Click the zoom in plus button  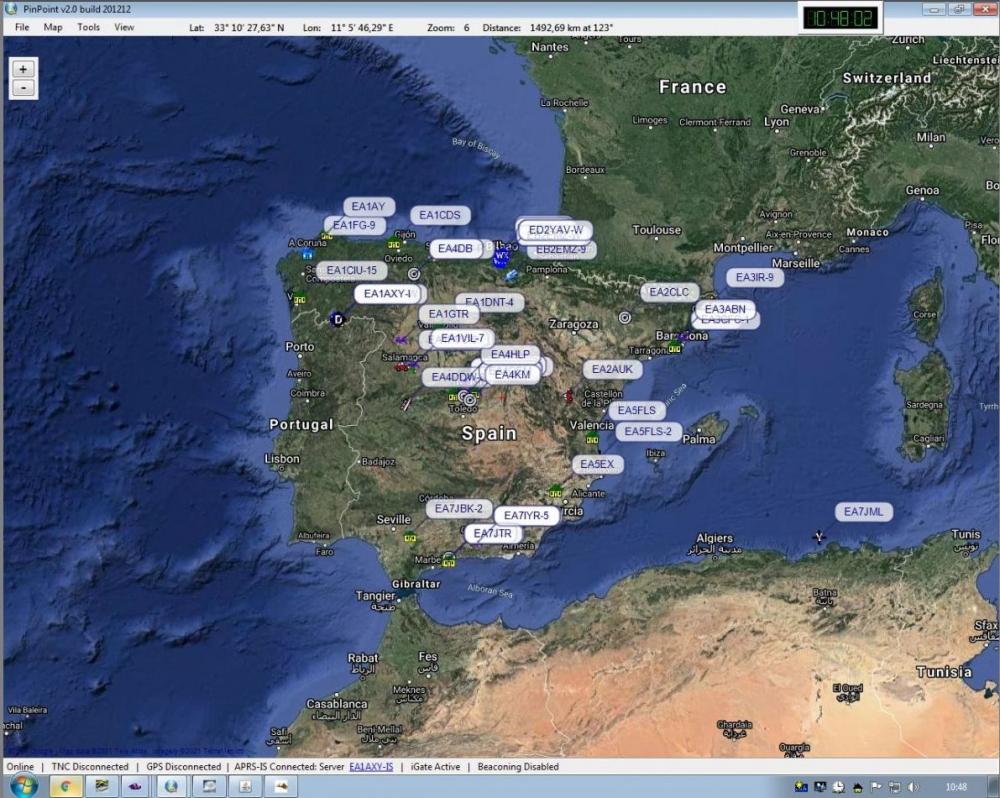(24, 69)
